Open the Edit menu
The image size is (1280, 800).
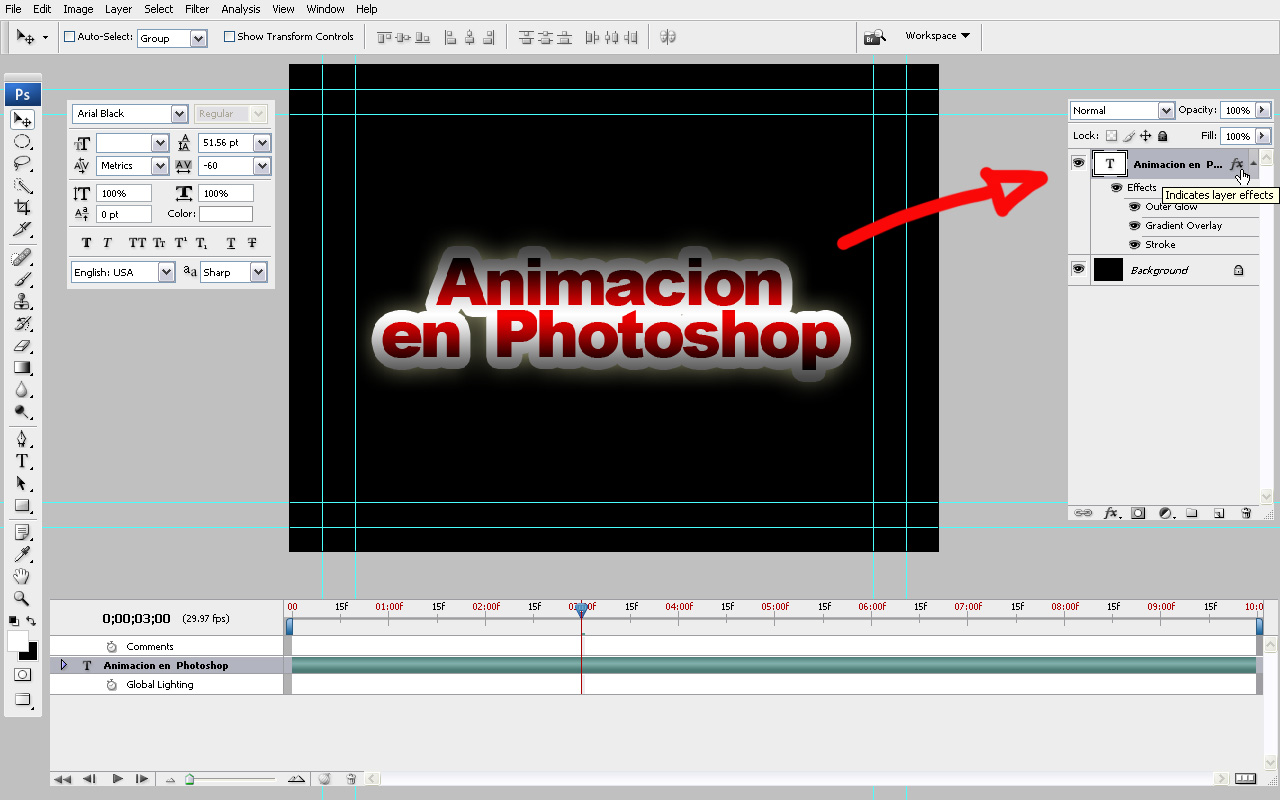pyautogui.click(x=42, y=9)
